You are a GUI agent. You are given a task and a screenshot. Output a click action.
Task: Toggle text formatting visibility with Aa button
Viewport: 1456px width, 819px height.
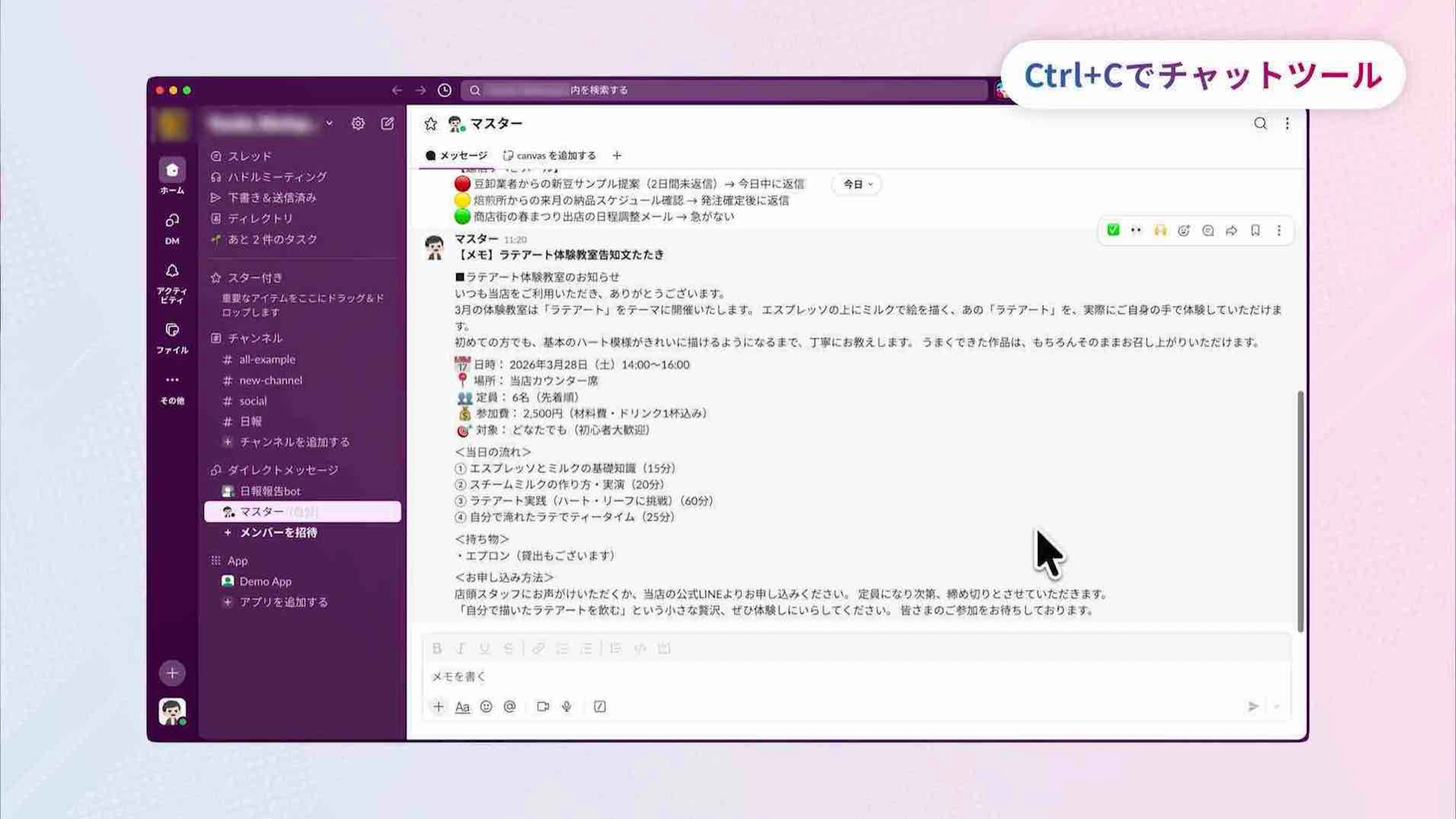coord(462,706)
